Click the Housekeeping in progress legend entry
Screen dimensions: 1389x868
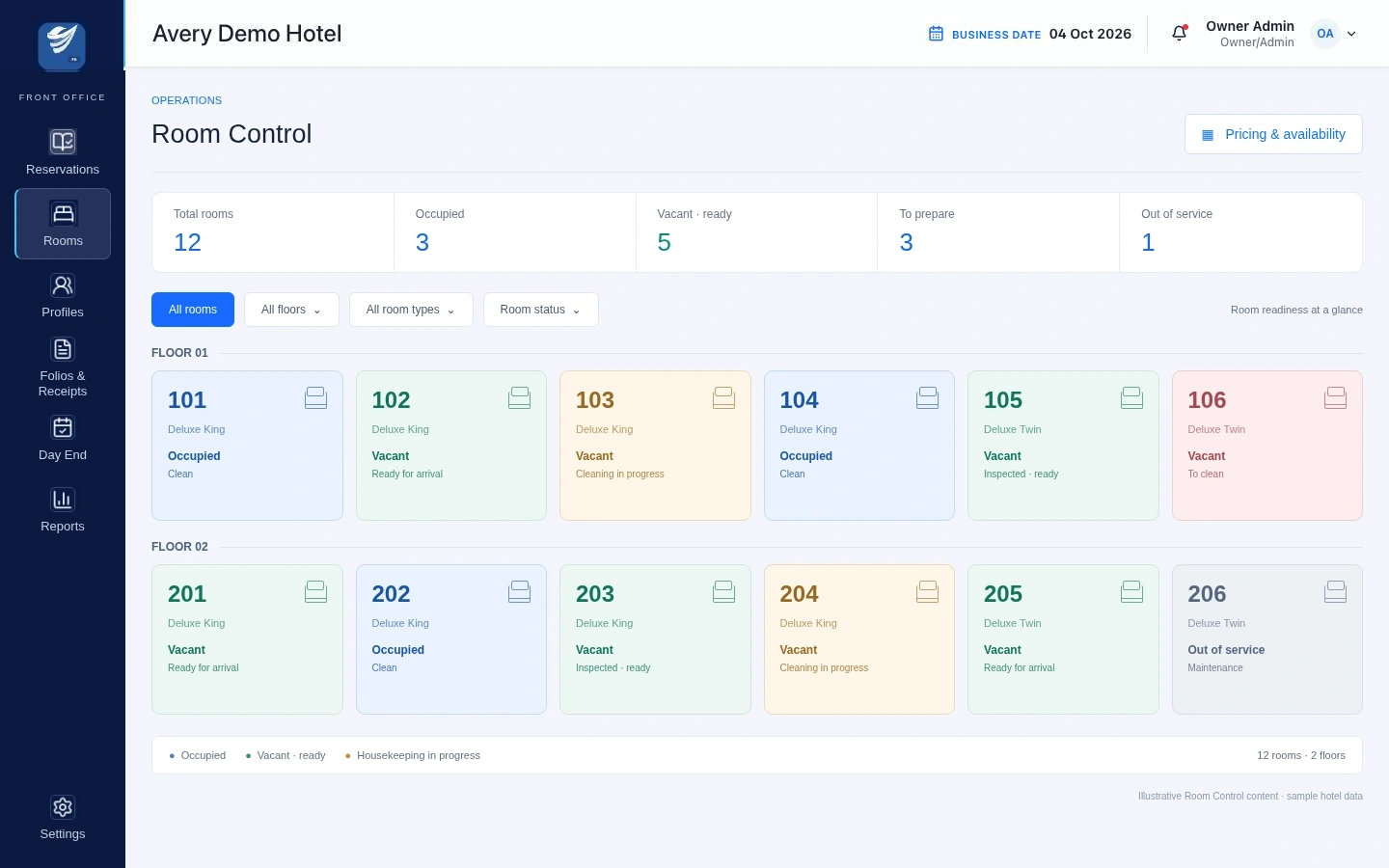pos(413,755)
